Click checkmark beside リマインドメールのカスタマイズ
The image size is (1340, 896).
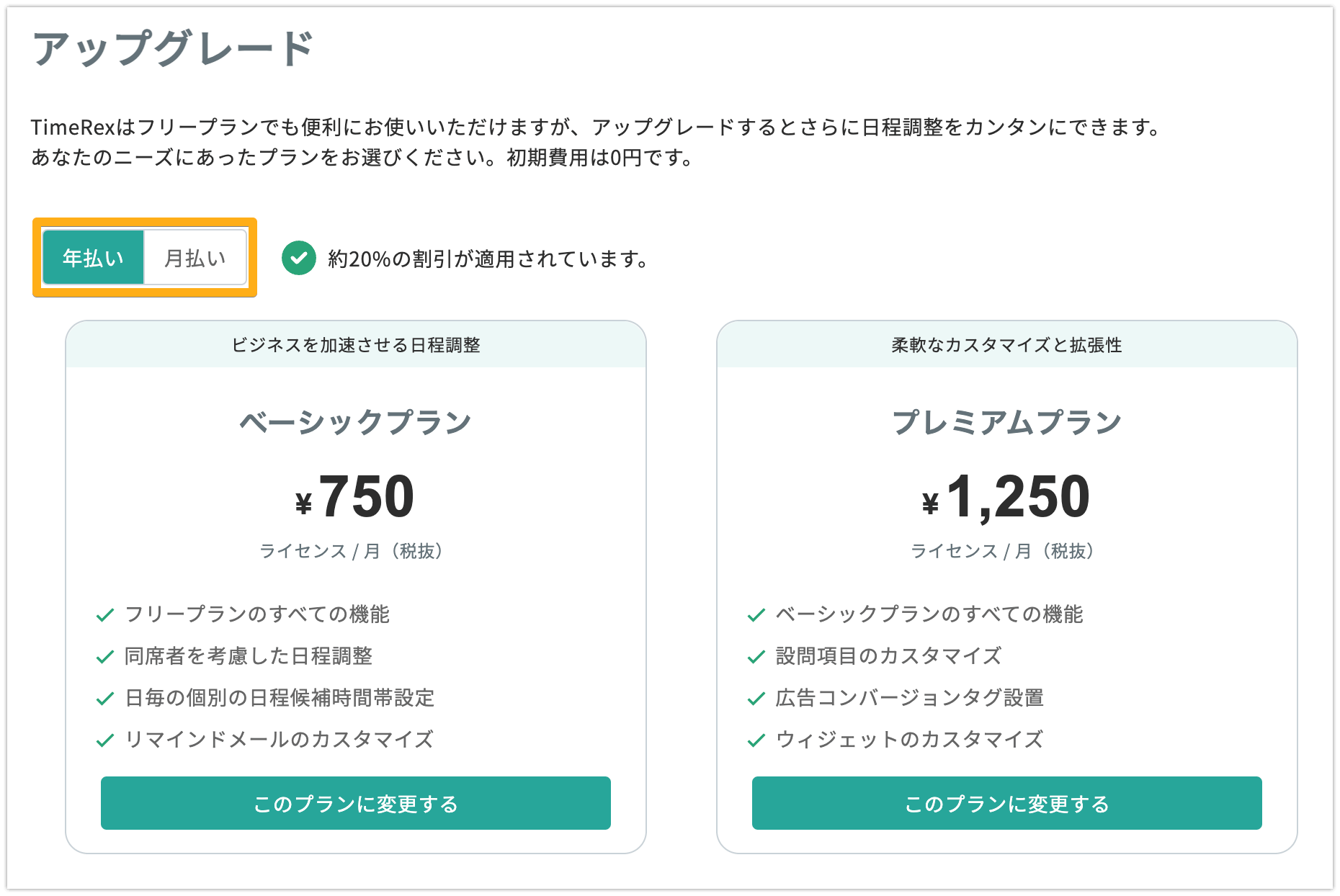pyautogui.click(x=105, y=740)
